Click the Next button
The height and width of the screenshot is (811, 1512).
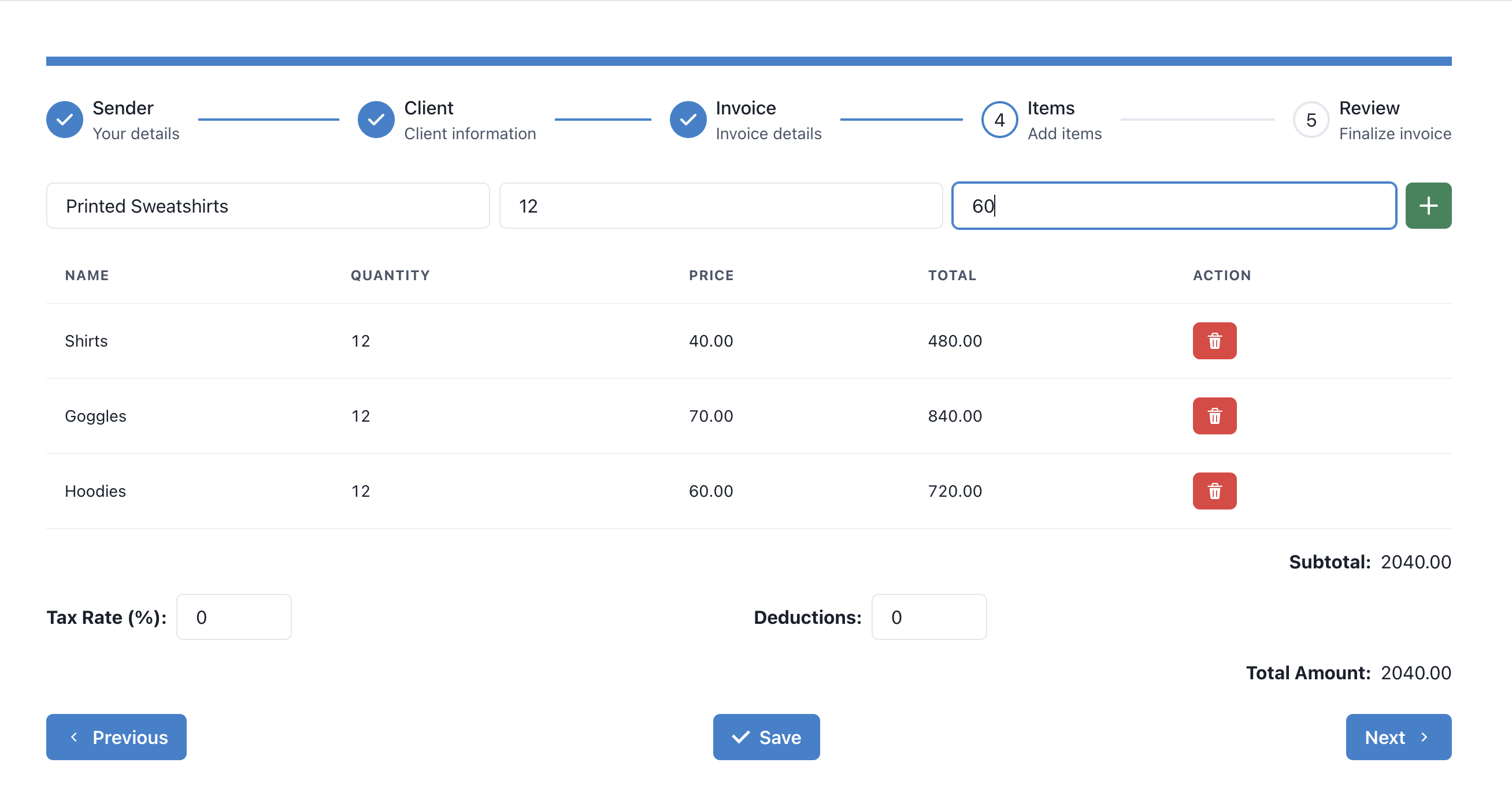click(1398, 737)
